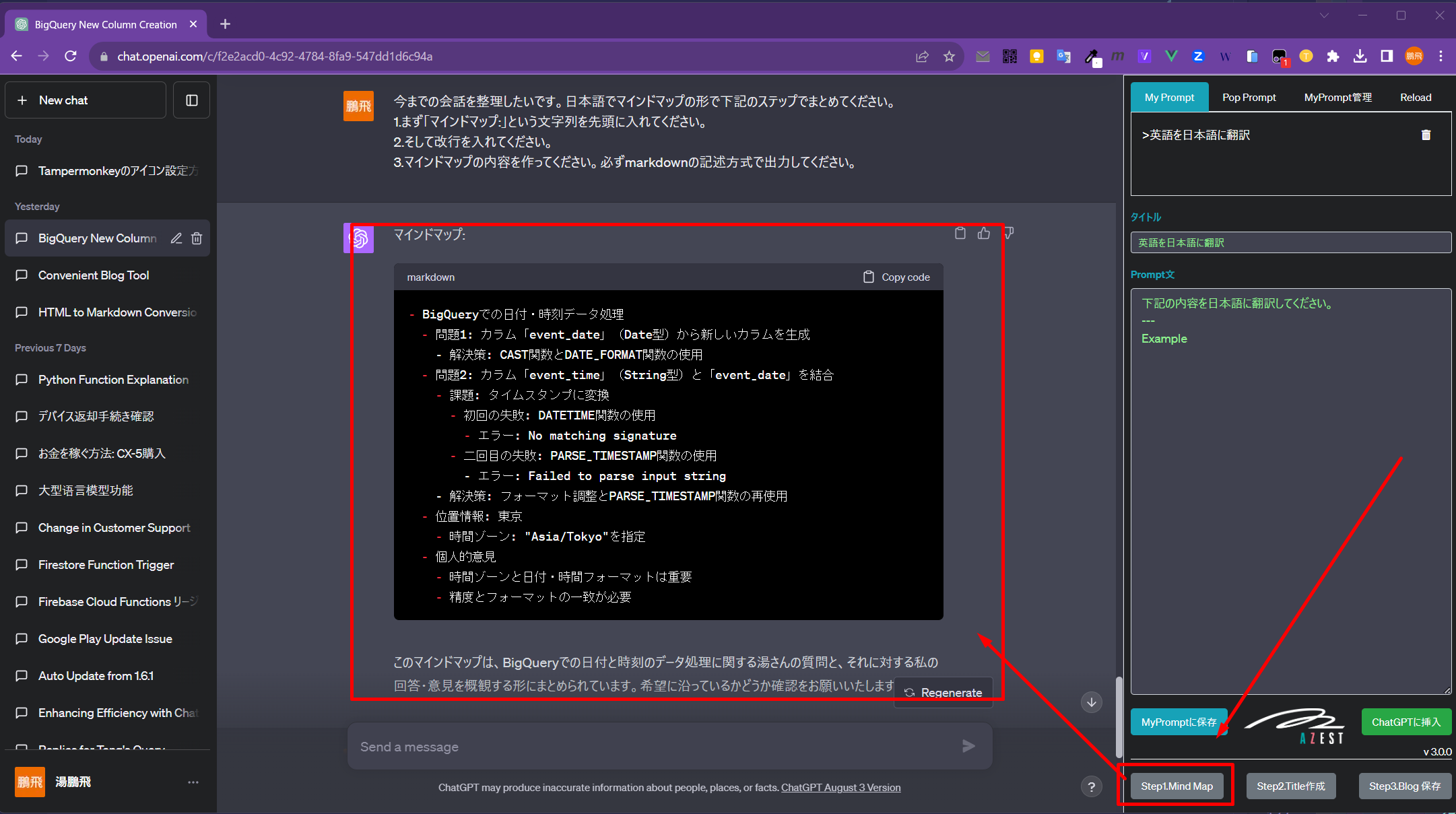The width and height of the screenshot is (1456, 814).
Task: Bookmark the page with the star icon
Action: (949, 57)
